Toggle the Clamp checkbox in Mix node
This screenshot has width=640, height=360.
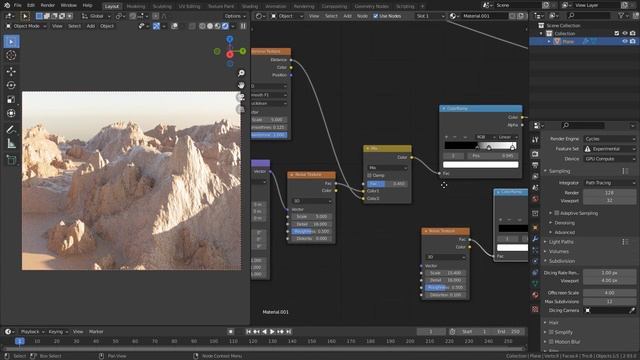tap(369, 176)
